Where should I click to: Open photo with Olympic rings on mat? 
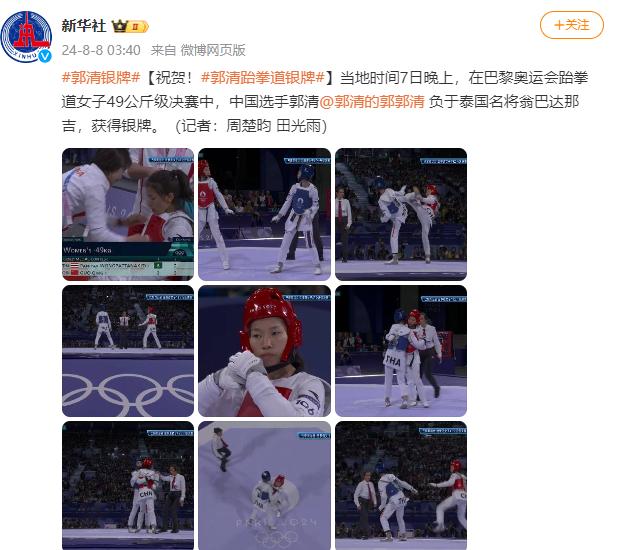click(128, 351)
